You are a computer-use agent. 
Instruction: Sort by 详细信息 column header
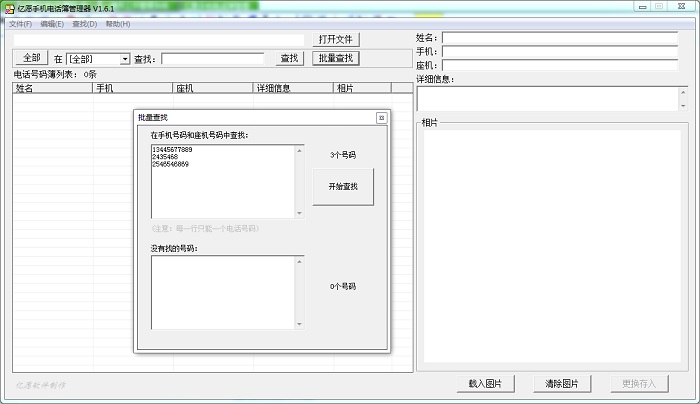[x=293, y=88]
